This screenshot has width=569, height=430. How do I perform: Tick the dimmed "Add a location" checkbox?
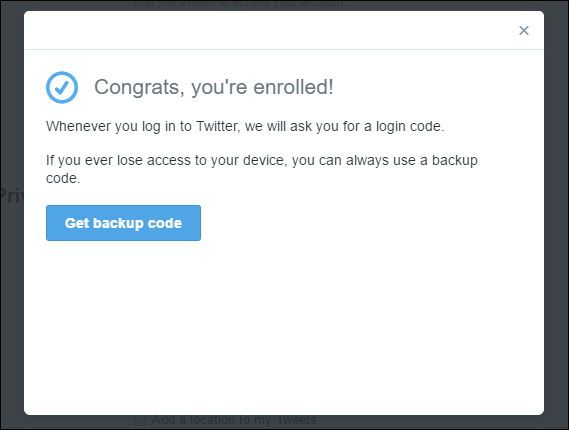coord(140,420)
